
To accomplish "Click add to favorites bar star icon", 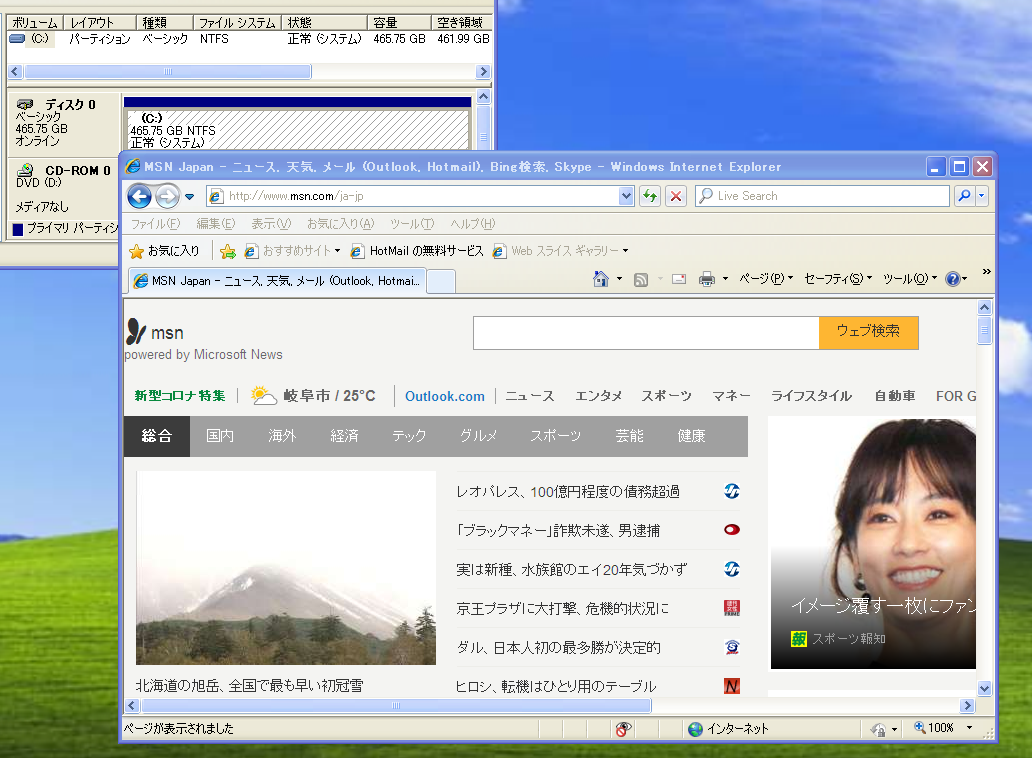I will [228, 251].
